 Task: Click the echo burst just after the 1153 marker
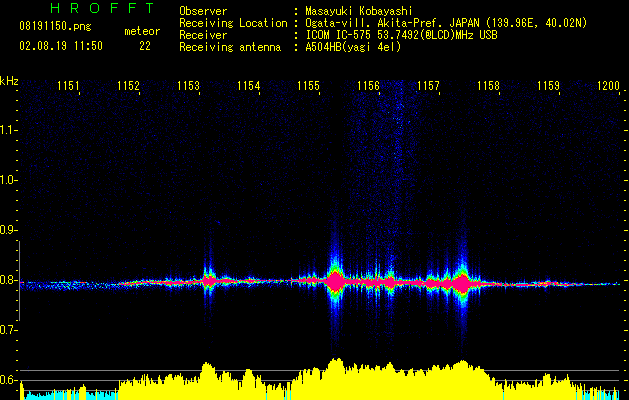point(209,281)
